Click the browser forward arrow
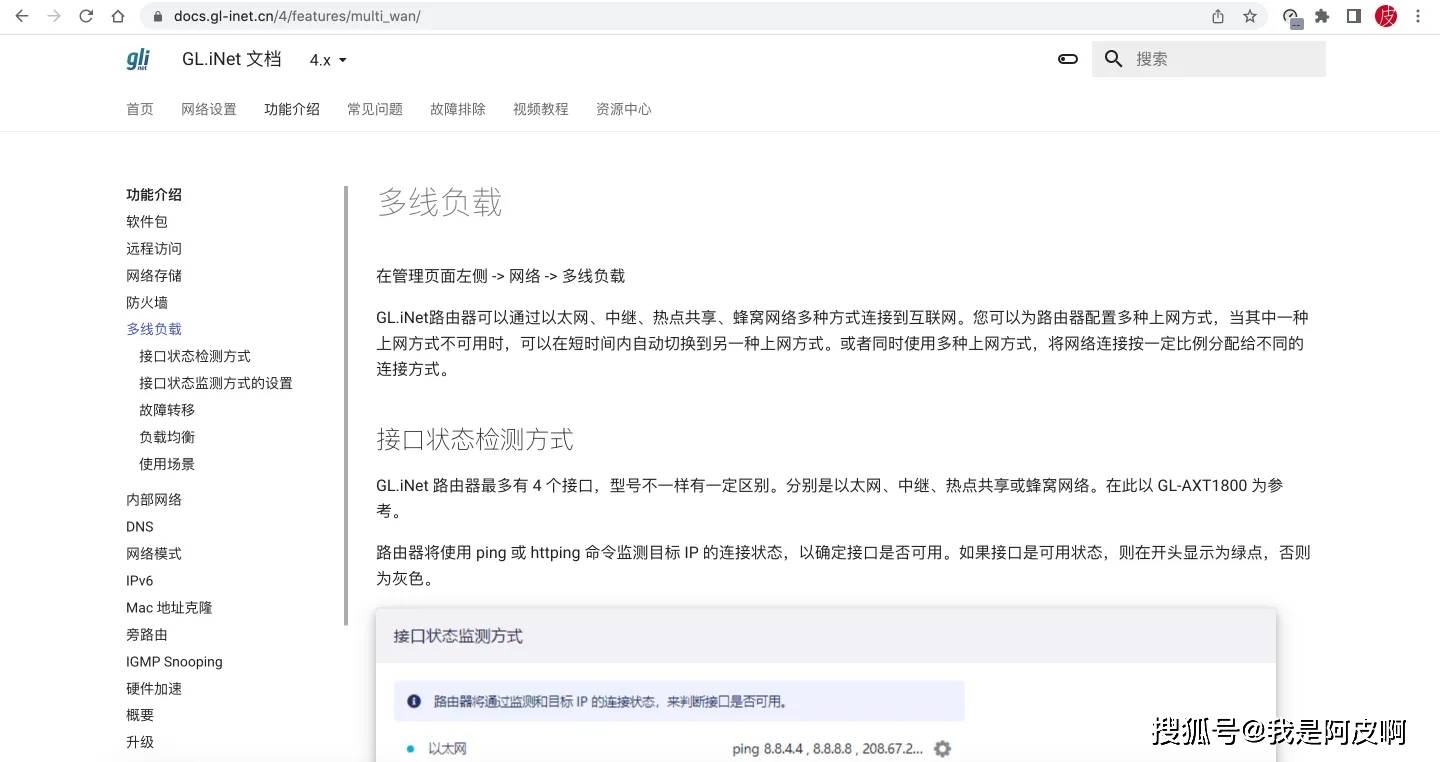This screenshot has width=1440, height=762. point(54,16)
